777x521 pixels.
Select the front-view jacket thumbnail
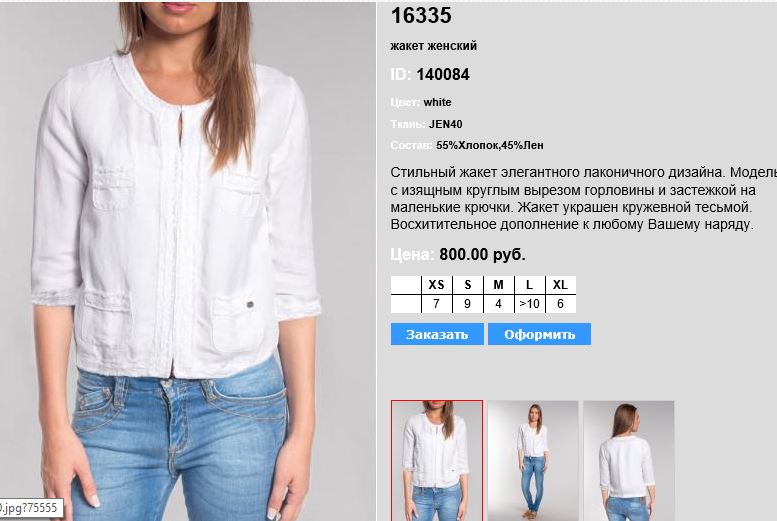click(437, 461)
